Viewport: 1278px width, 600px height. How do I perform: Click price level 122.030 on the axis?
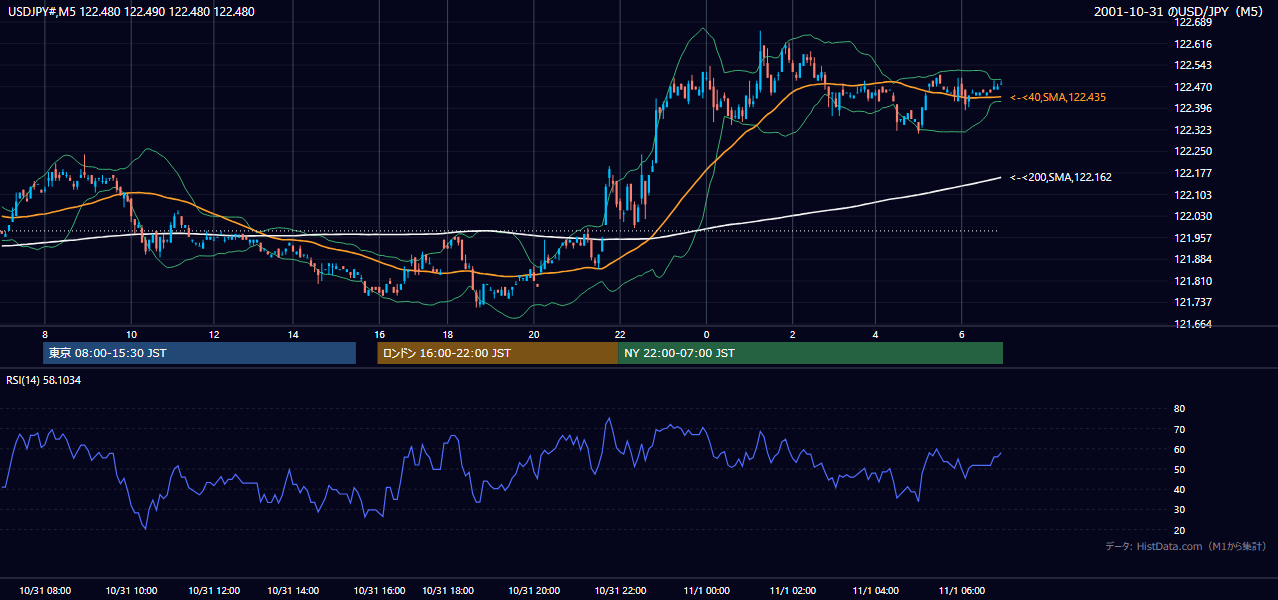click(1194, 216)
